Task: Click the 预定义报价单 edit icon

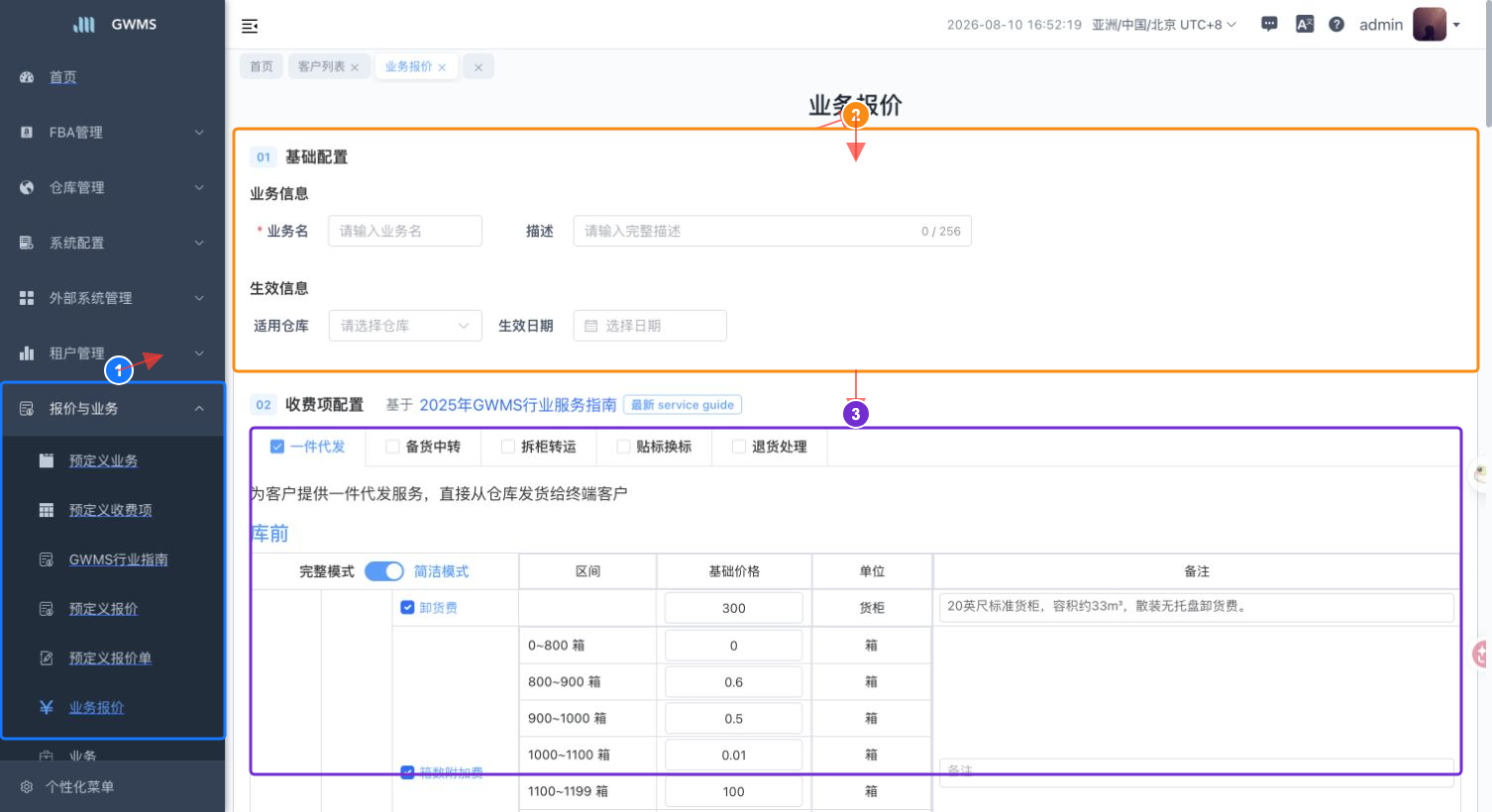Action: [x=47, y=659]
